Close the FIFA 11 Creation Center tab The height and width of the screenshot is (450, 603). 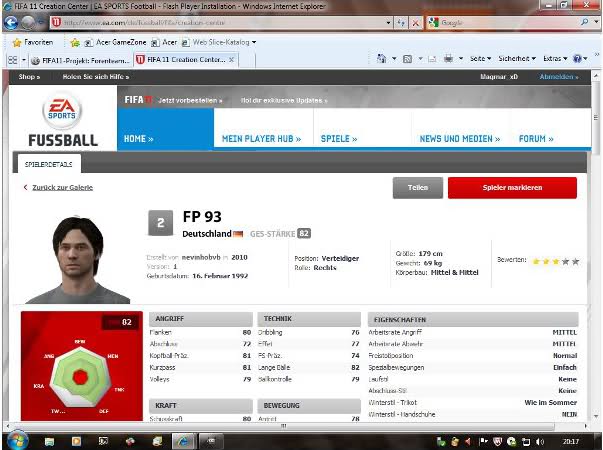[x=231, y=60]
